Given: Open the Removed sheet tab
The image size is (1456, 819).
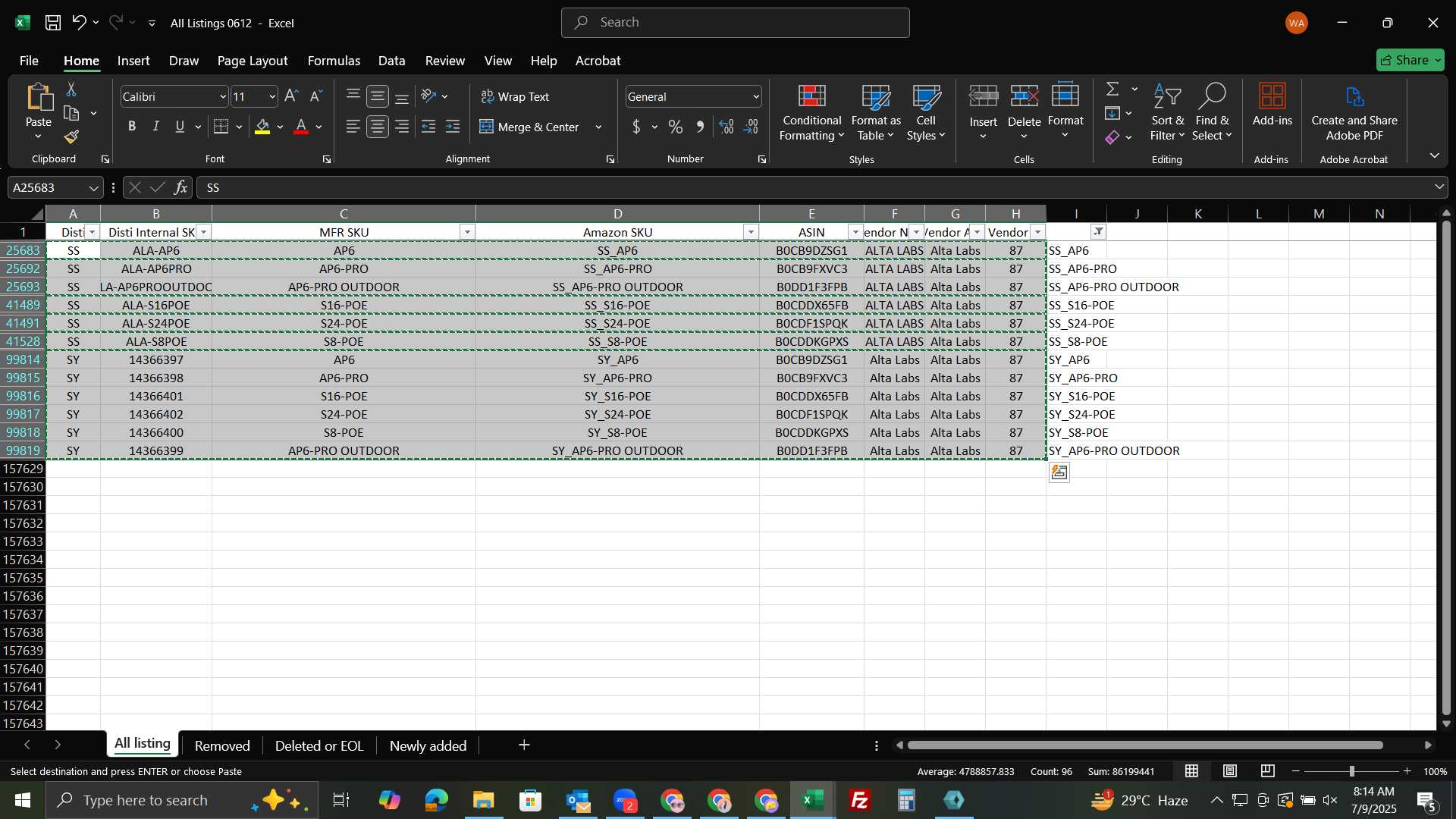Looking at the screenshot, I should tap(222, 745).
